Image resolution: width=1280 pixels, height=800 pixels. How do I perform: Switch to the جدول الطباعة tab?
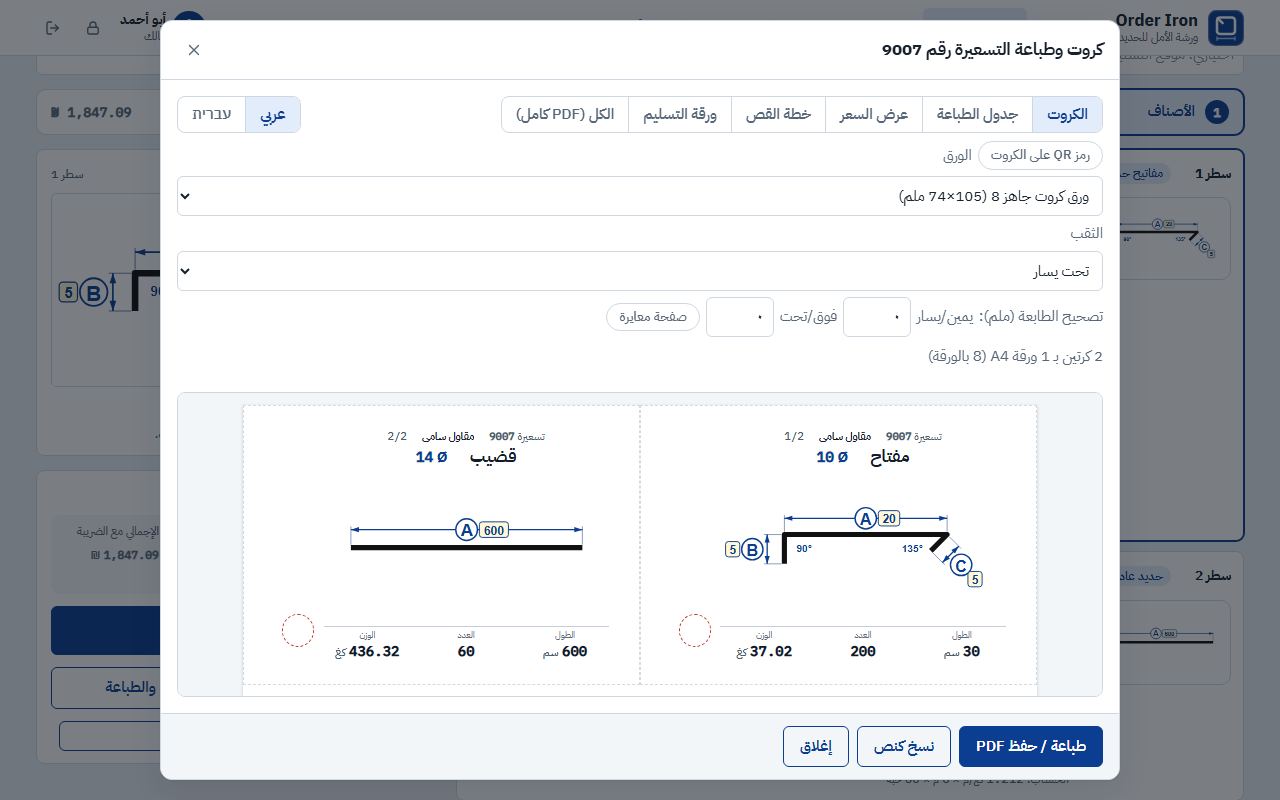coord(977,115)
